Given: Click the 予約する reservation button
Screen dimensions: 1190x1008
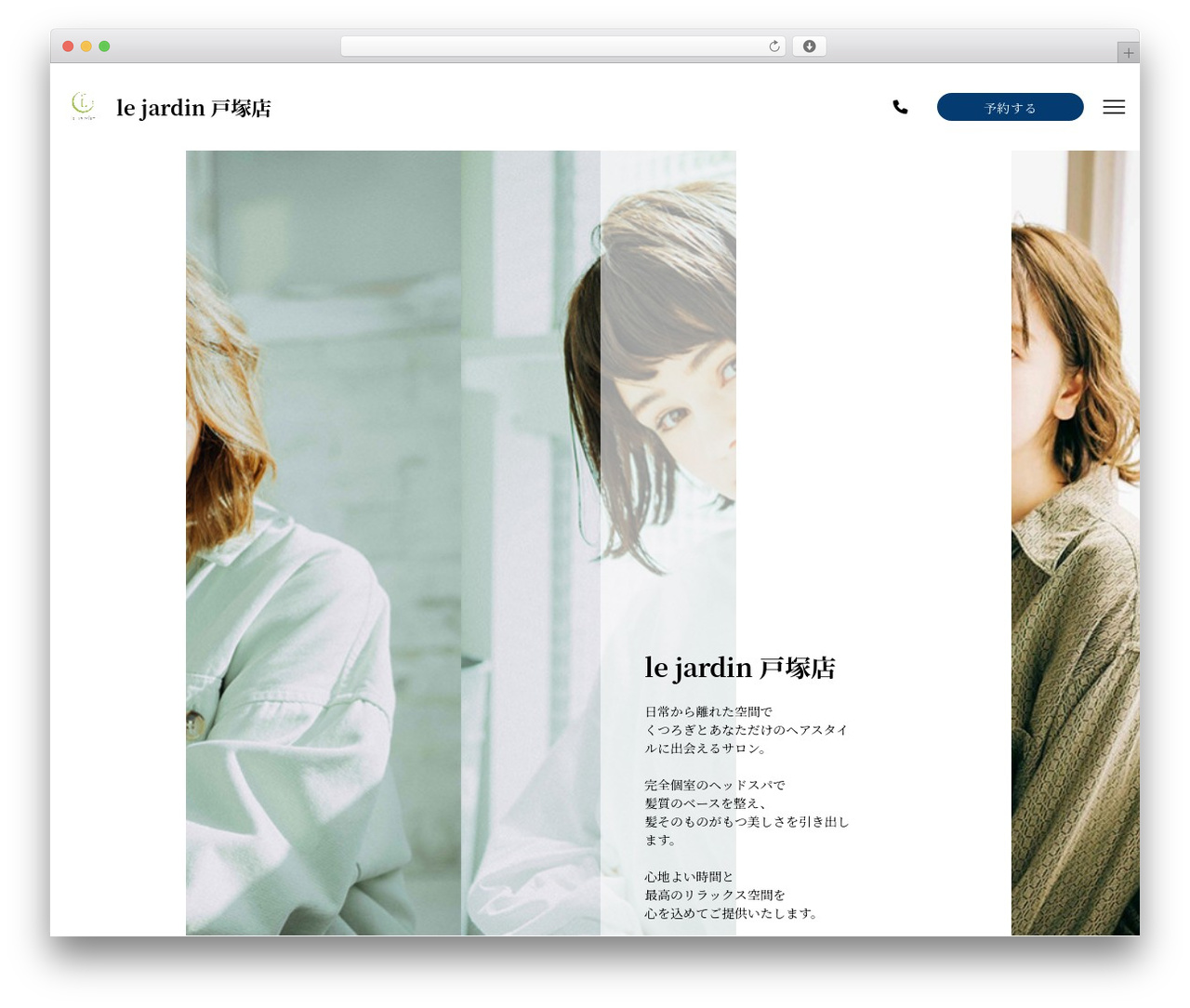Looking at the screenshot, I should [x=1010, y=107].
